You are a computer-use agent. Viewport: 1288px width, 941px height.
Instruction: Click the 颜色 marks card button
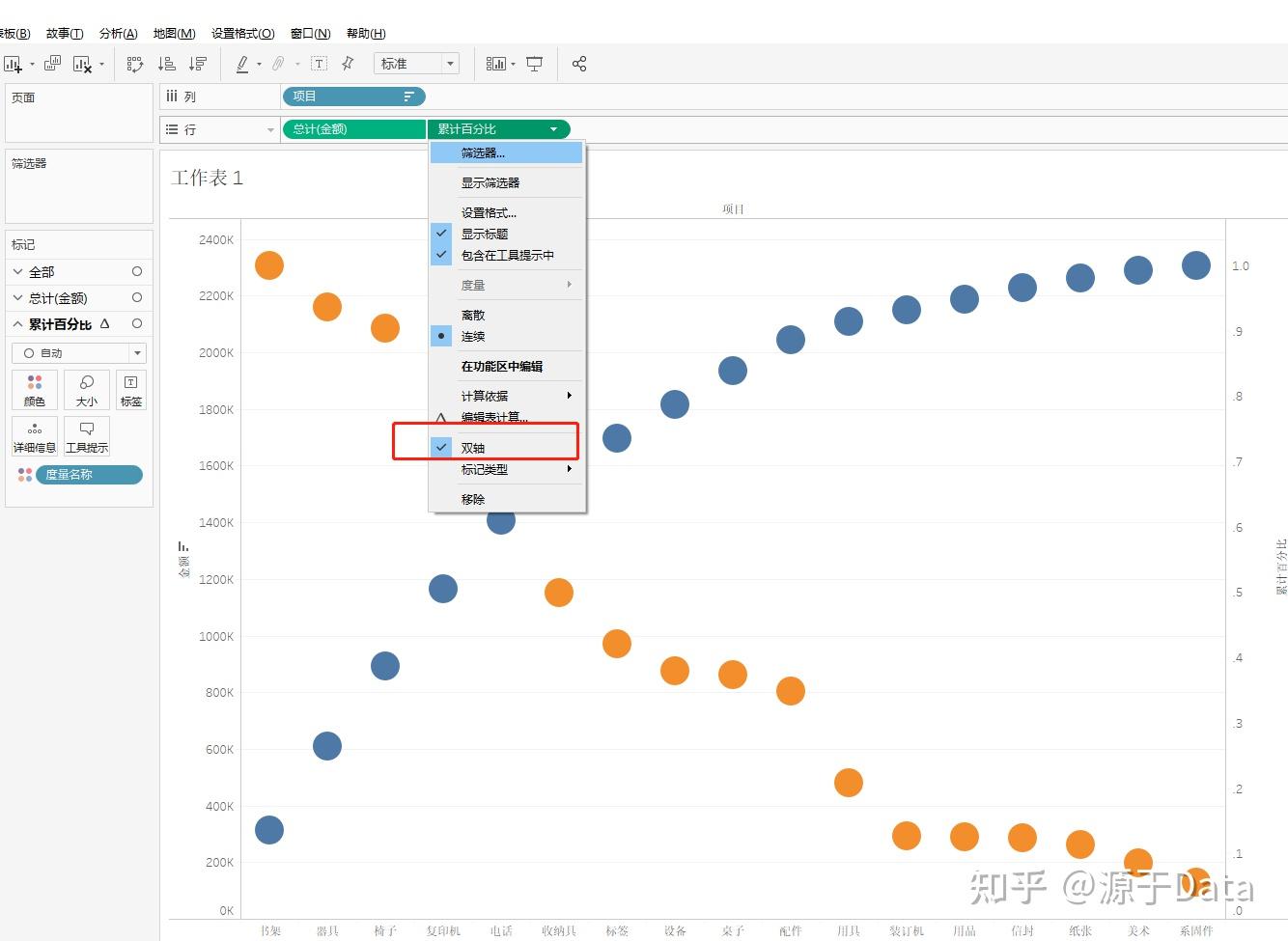[x=35, y=390]
